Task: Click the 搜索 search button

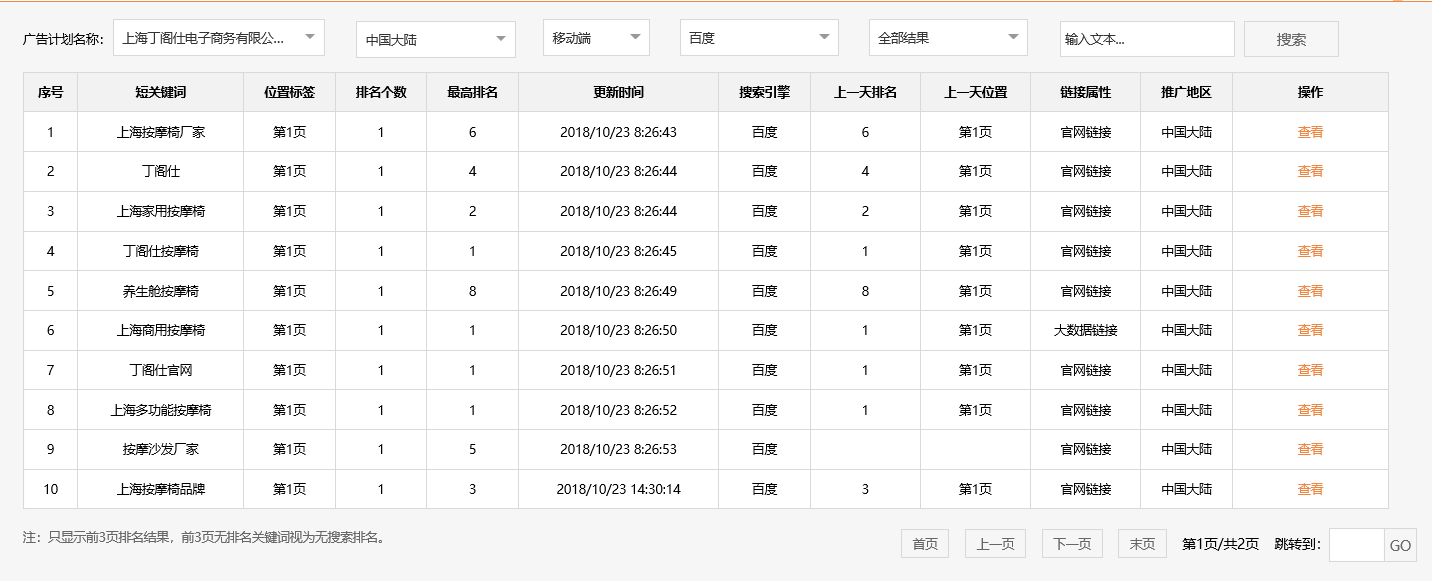Action: click(1290, 38)
